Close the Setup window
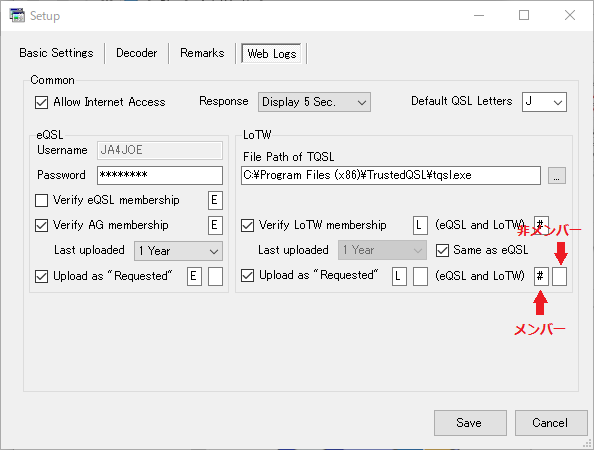The height and width of the screenshot is (450, 594). tap(570, 16)
